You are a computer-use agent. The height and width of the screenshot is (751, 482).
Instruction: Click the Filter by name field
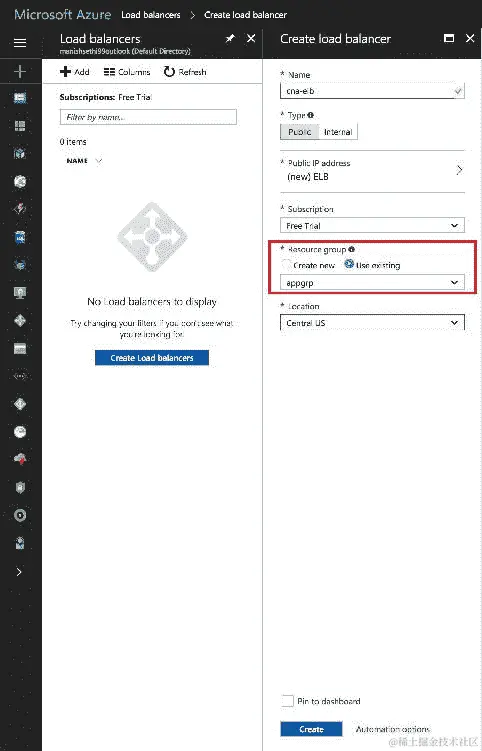(148, 117)
